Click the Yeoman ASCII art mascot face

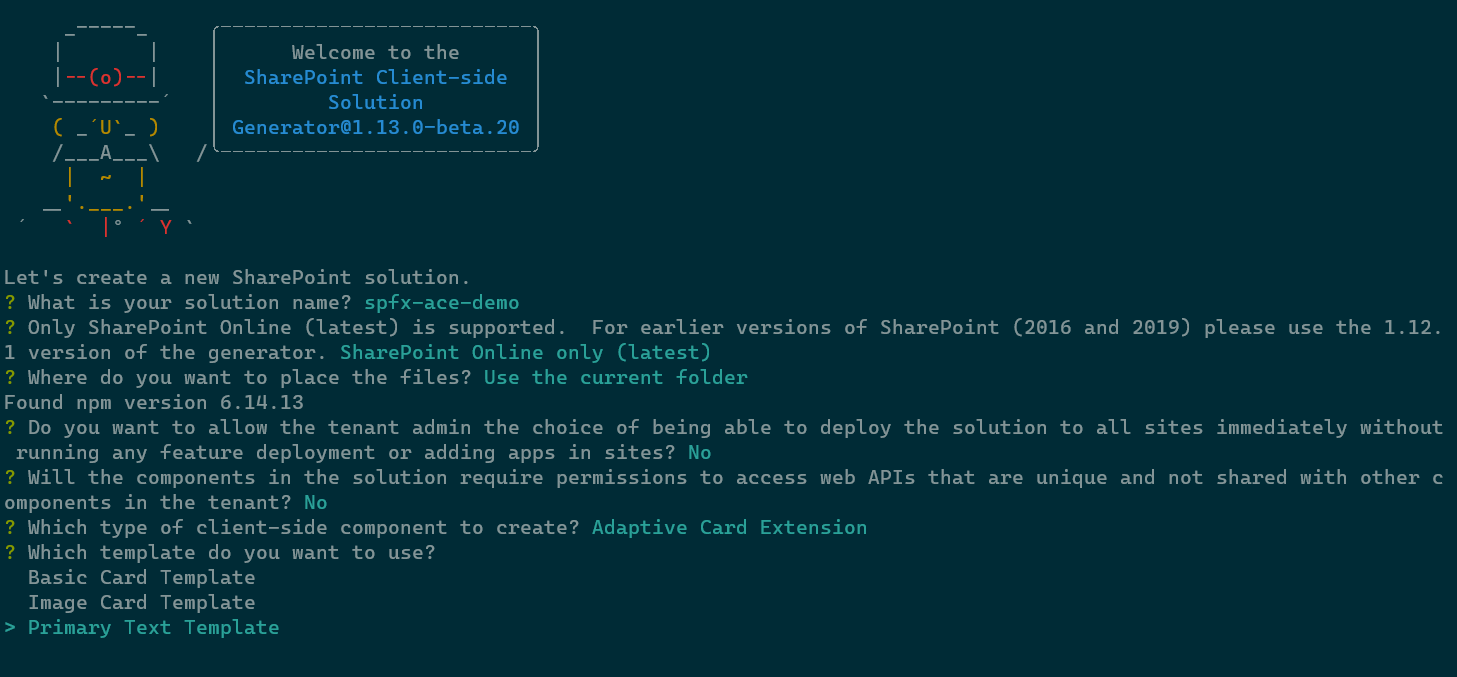tap(105, 128)
